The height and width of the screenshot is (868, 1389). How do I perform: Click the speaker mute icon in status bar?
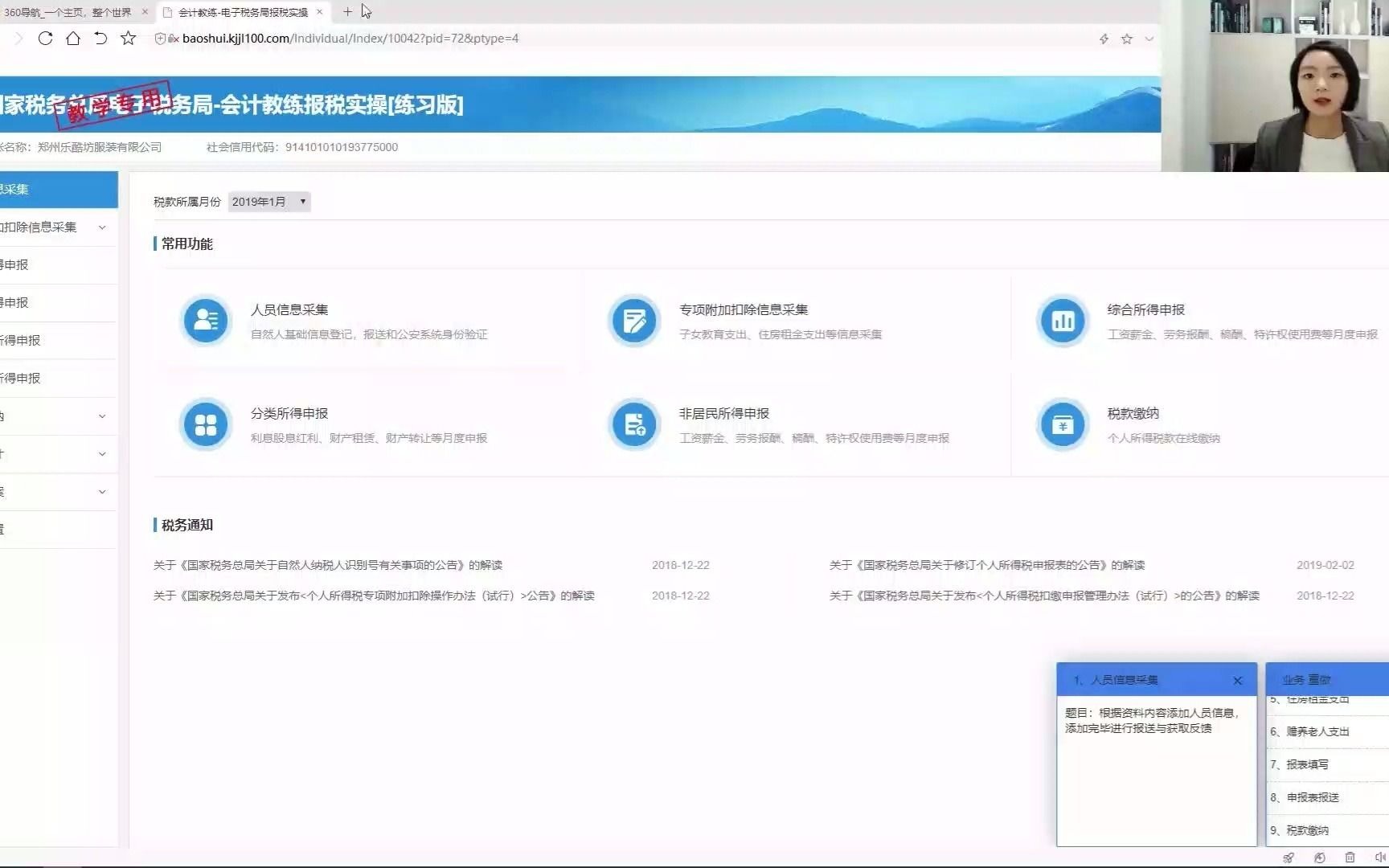click(x=1380, y=858)
